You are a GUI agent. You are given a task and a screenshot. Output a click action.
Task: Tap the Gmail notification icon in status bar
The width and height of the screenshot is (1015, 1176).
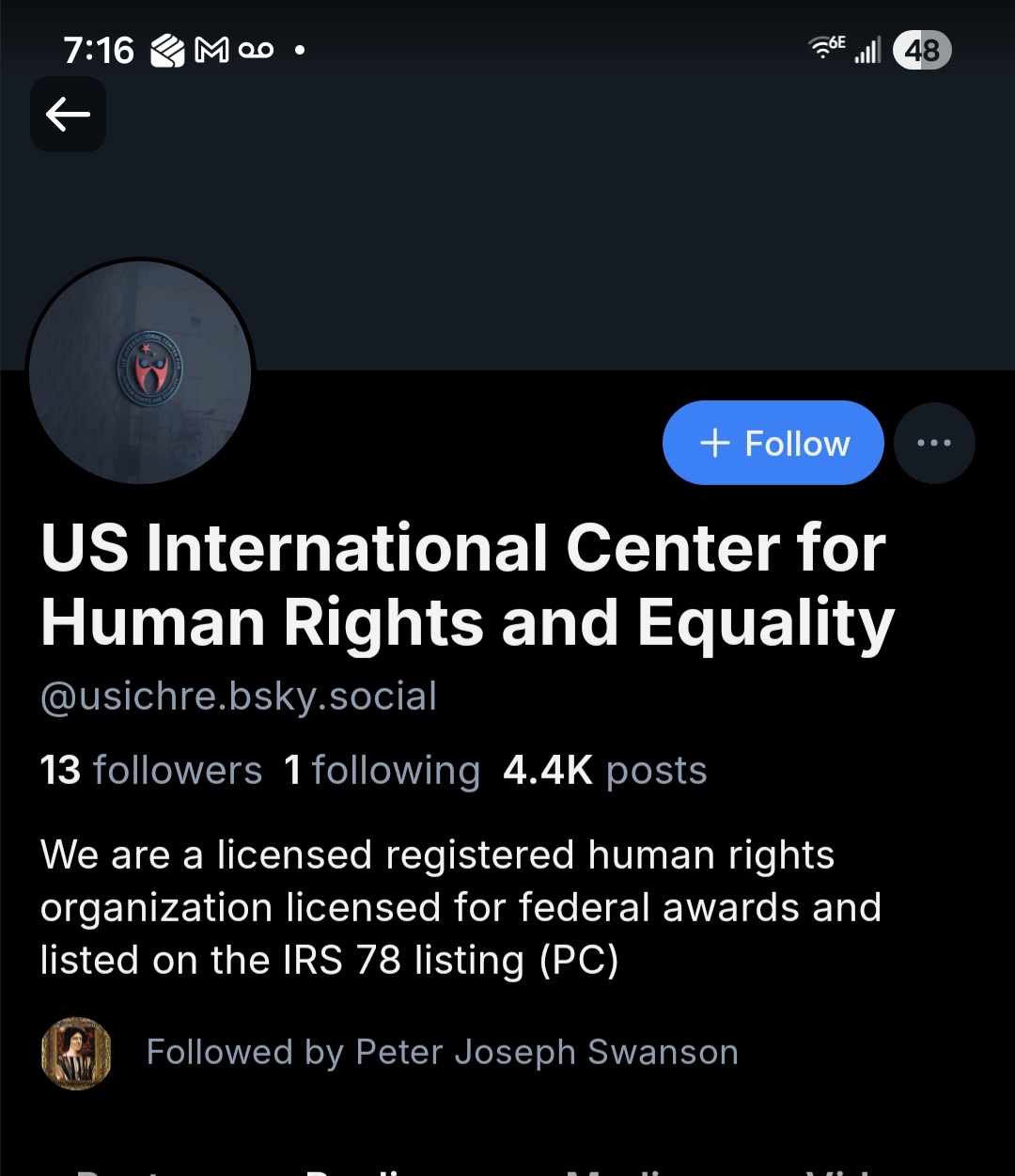click(x=211, y=50)
